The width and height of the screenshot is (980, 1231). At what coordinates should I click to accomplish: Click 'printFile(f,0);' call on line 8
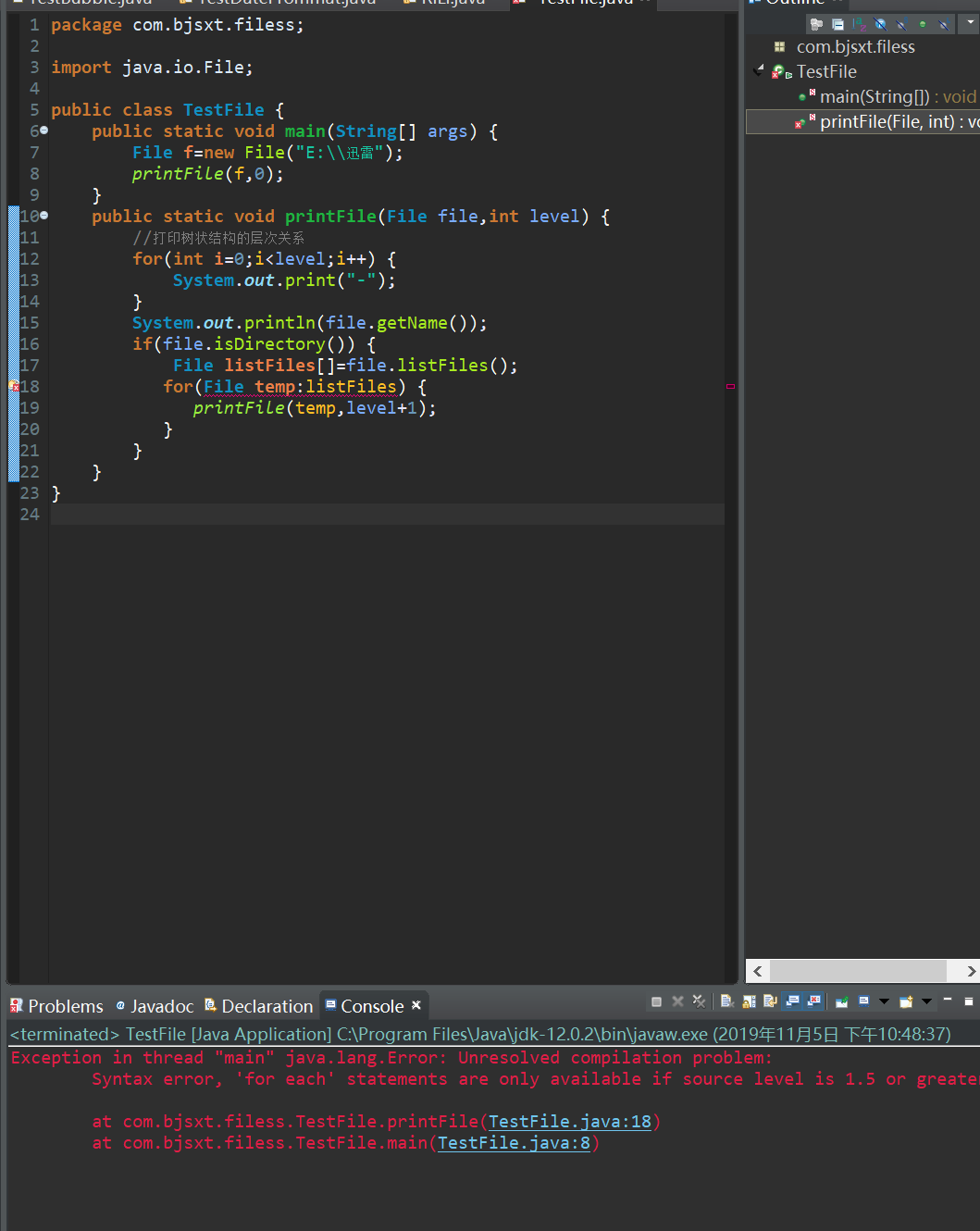(208, 174)
